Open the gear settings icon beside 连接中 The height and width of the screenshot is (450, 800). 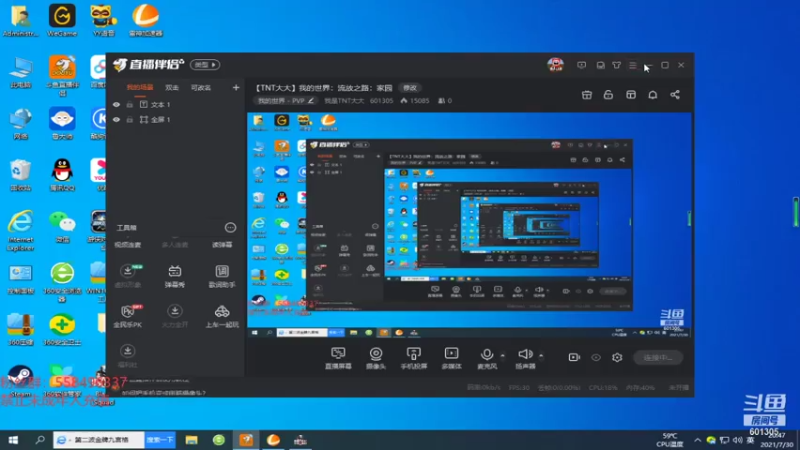(617, 357)
